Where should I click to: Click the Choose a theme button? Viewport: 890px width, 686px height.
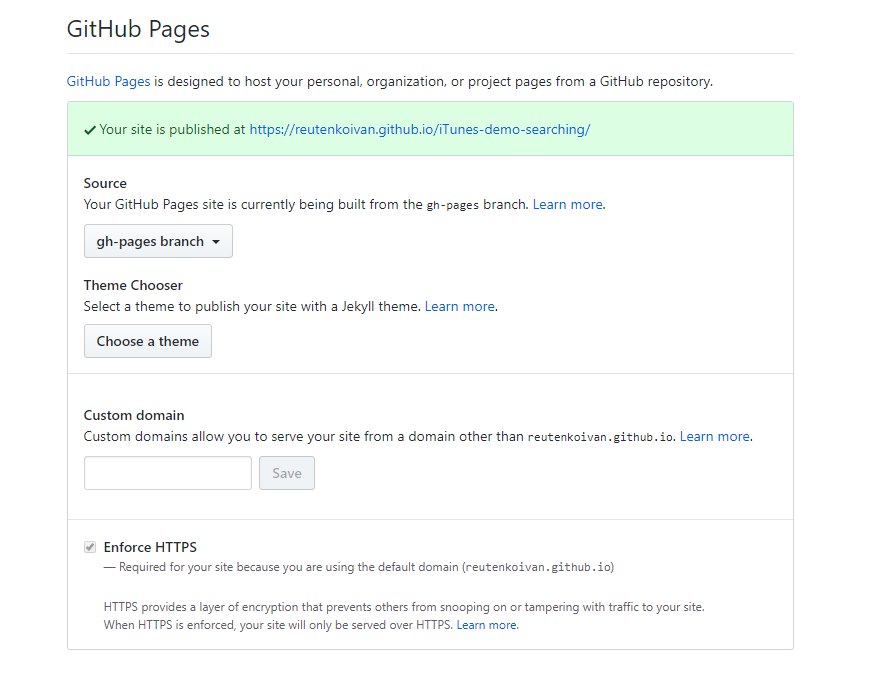pos(148,341)
